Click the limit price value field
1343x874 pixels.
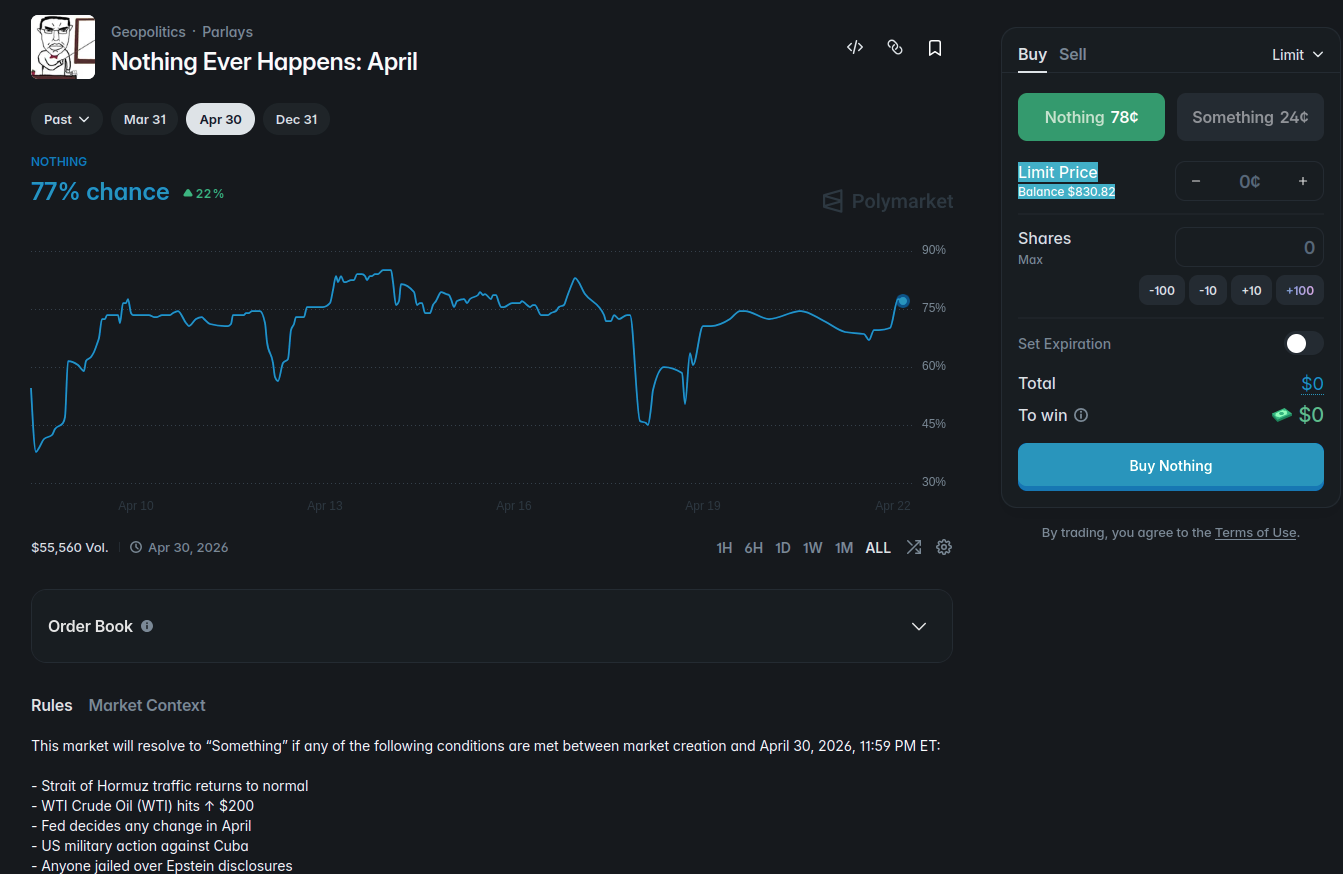[x=1249, y=181]
